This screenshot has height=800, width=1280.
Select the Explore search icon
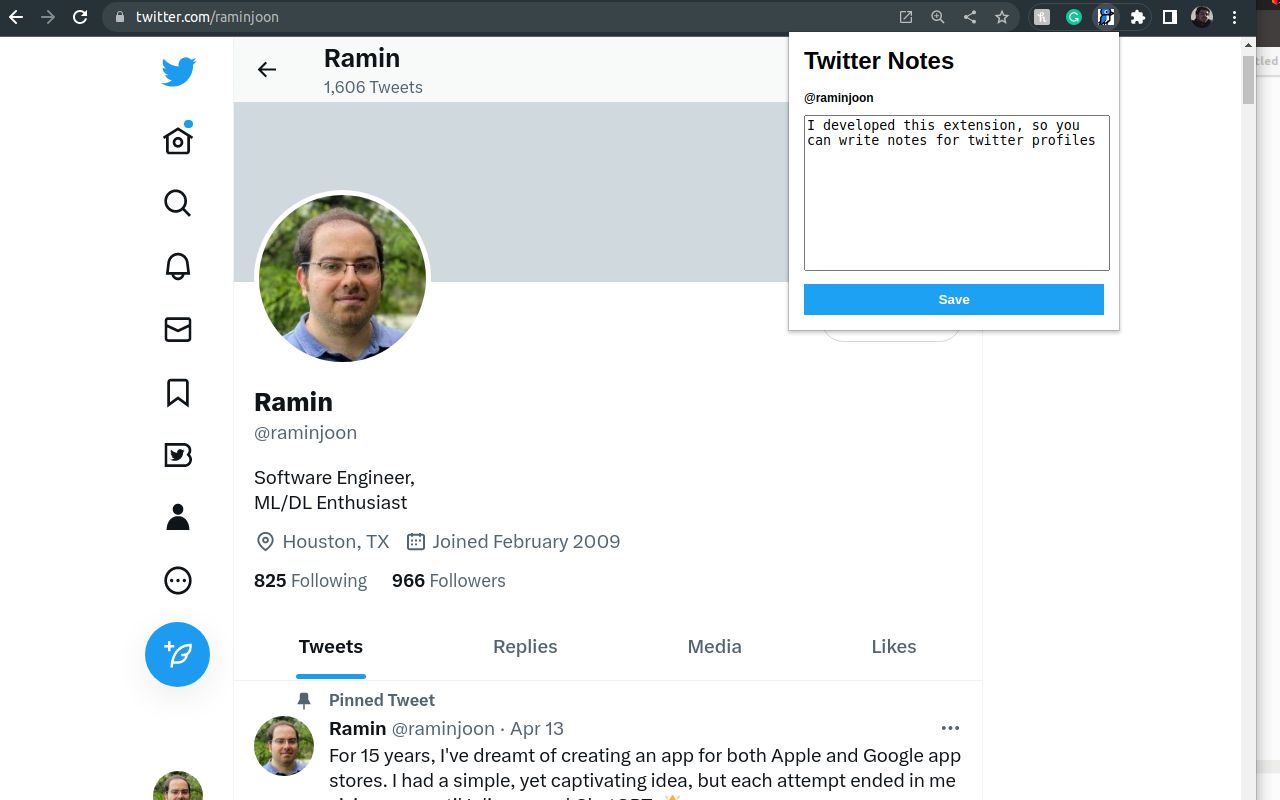[177, 203]
